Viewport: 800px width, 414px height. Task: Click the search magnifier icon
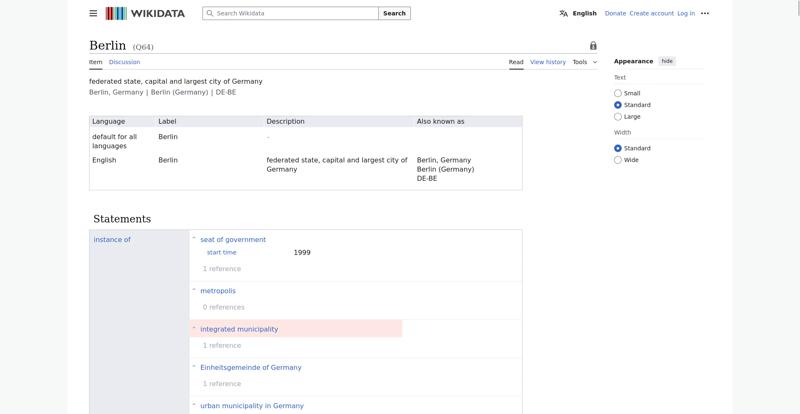click(x=210, y=13)
